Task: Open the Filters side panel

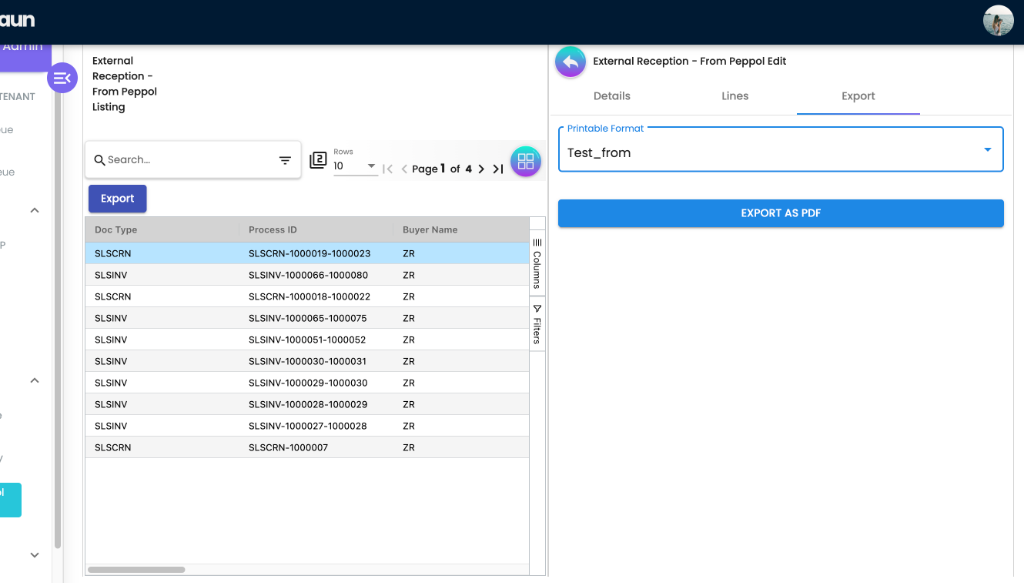Action: coord(536,325)
